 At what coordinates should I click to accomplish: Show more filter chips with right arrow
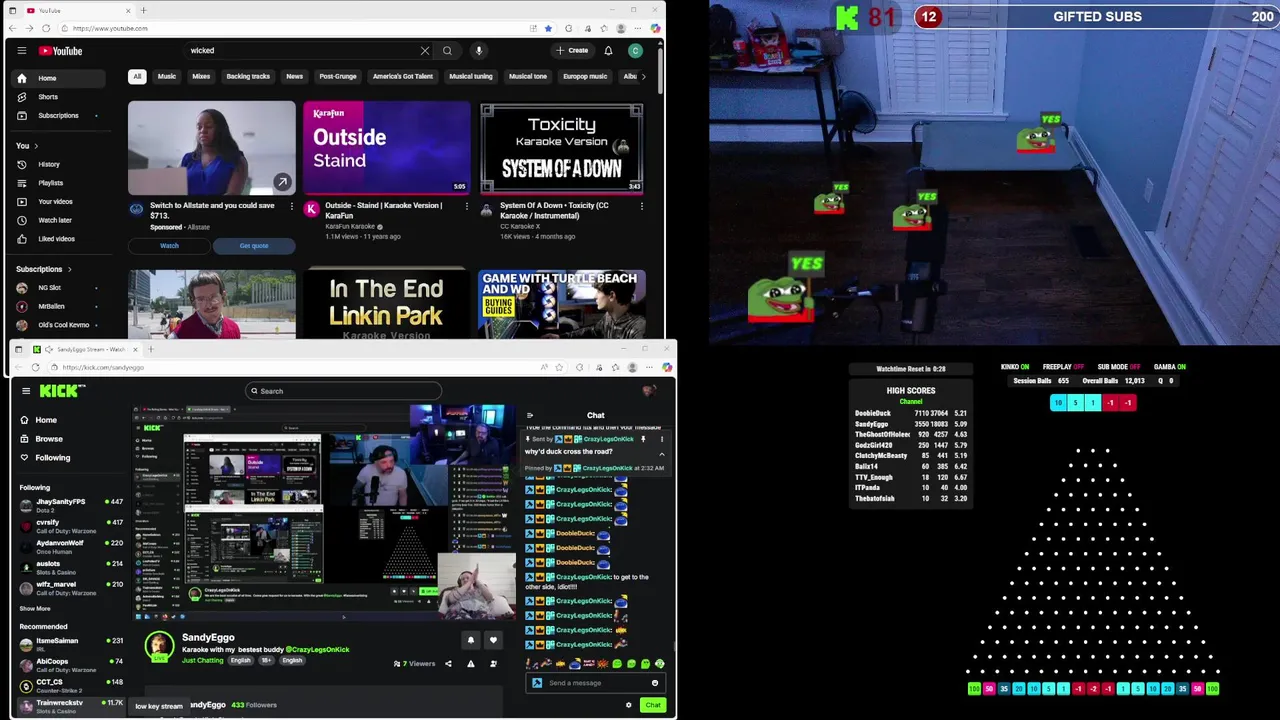[x=643, y=76]
